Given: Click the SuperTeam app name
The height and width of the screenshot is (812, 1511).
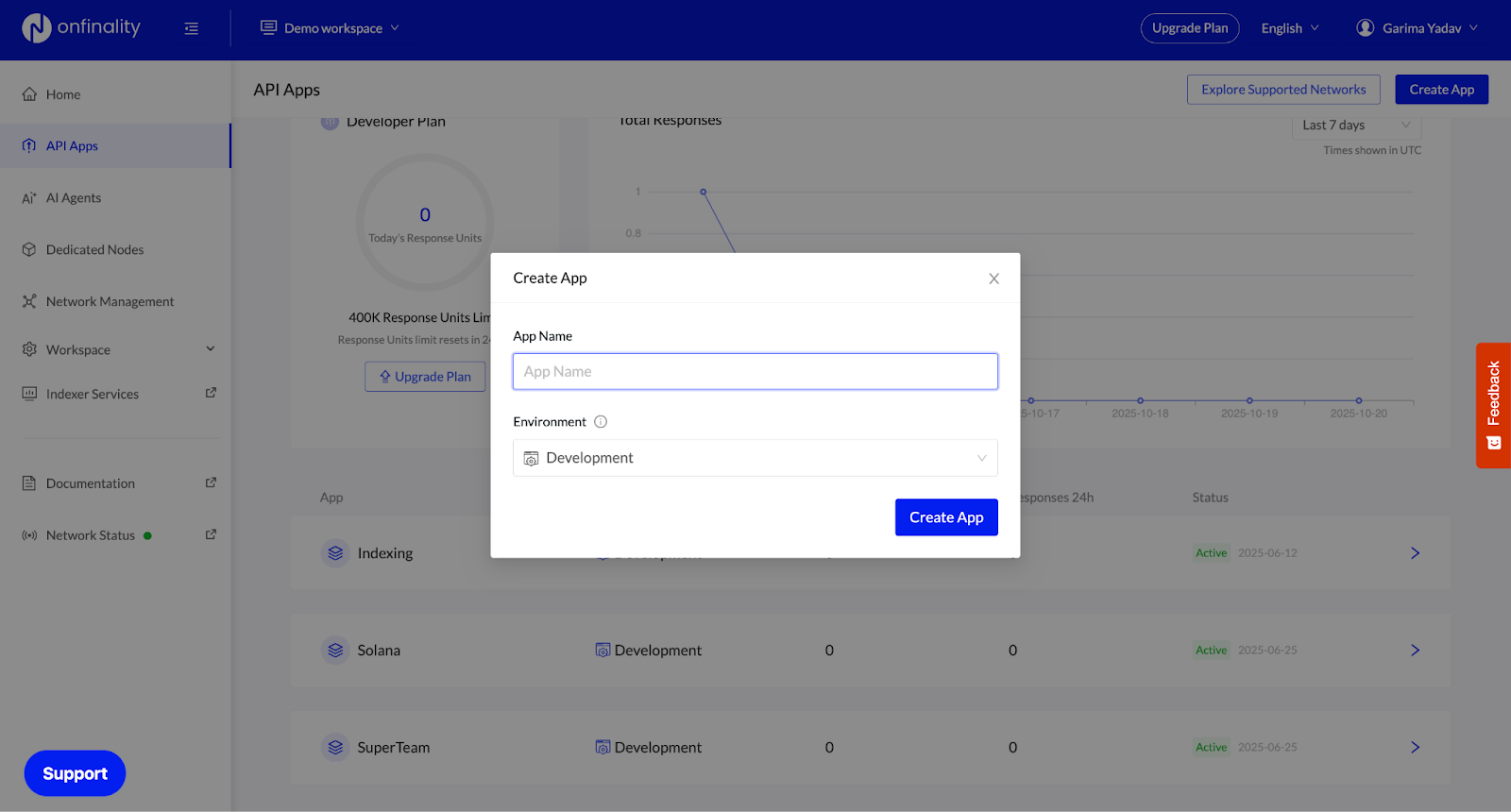Looking at the screenshot, I should (x=394, y=748).
